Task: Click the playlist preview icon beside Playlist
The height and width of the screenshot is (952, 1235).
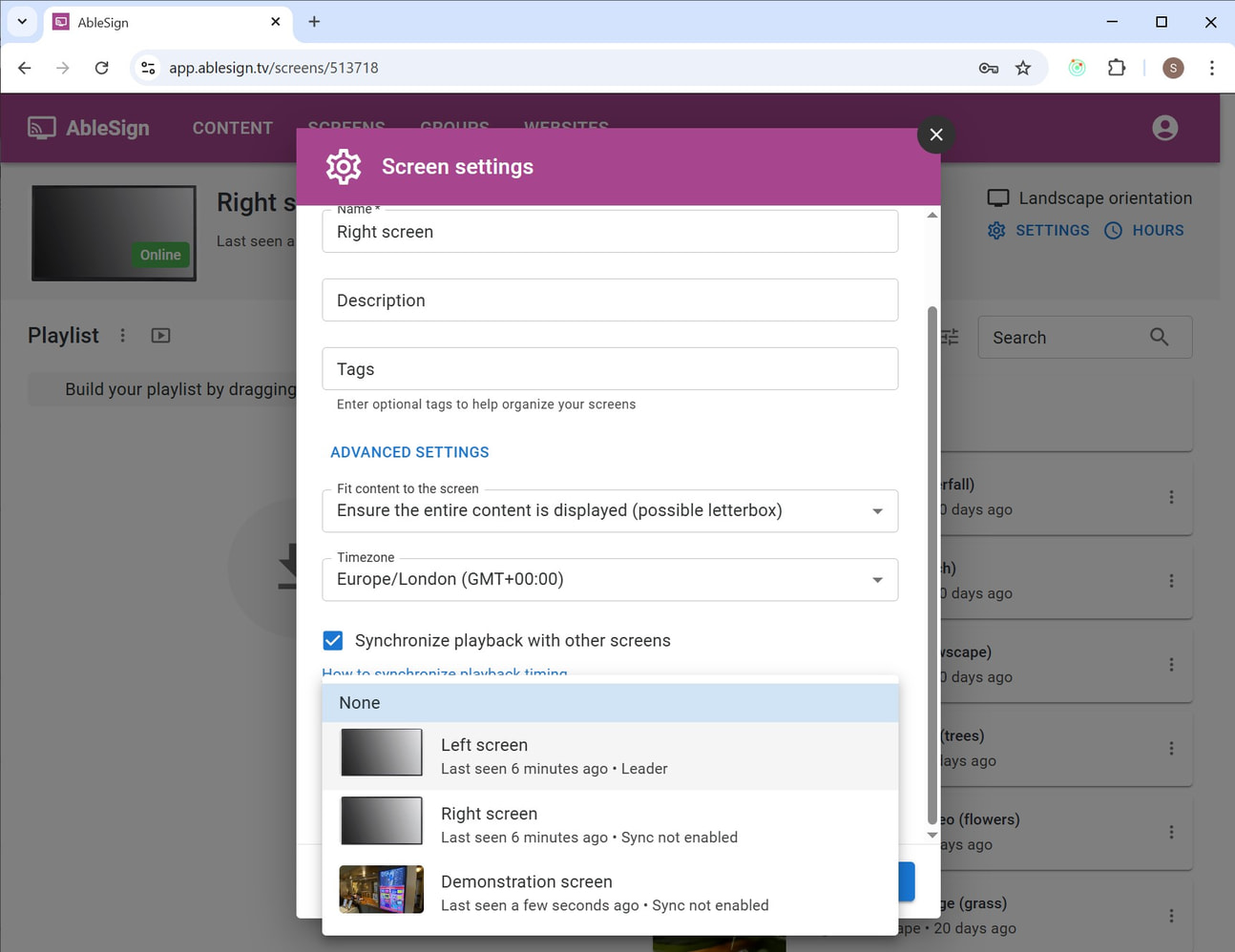Action: 159,335
